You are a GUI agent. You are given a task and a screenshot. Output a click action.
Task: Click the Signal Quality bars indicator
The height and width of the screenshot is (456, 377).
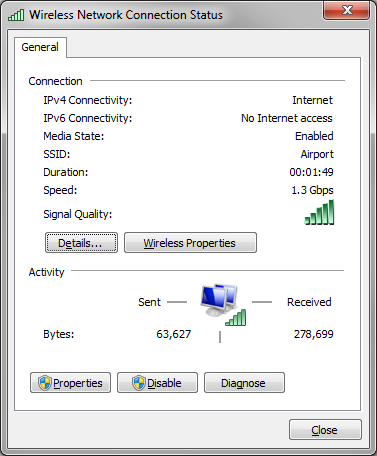pos(319,212)
